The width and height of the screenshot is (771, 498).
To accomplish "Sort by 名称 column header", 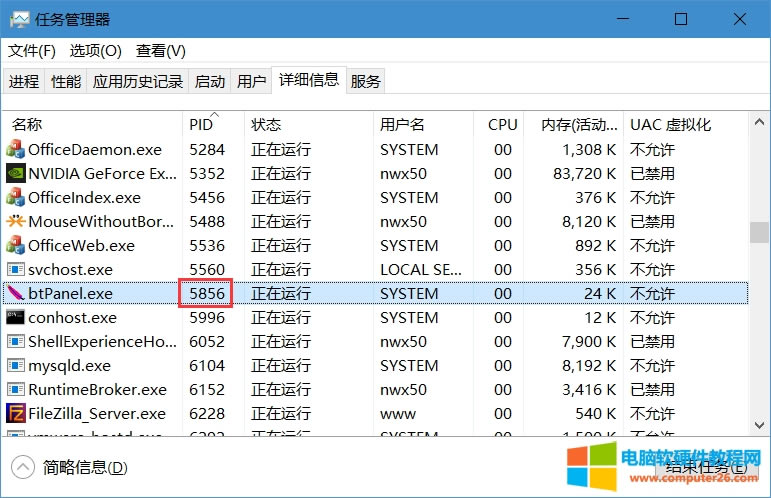I will [x=27, y=125].
